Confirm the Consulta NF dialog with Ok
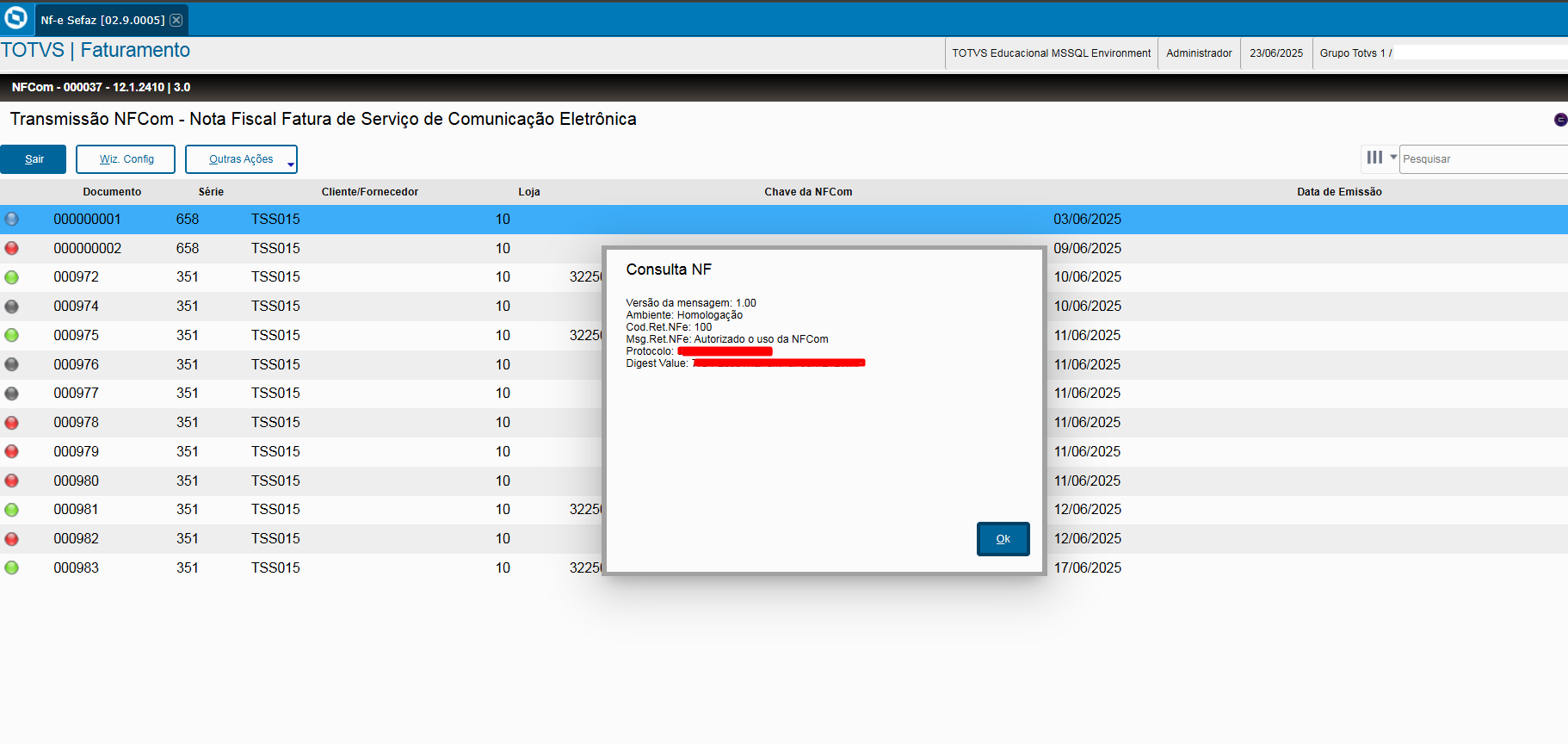Viewport: 1568px width, 744px height. (x=1003, y=539)
